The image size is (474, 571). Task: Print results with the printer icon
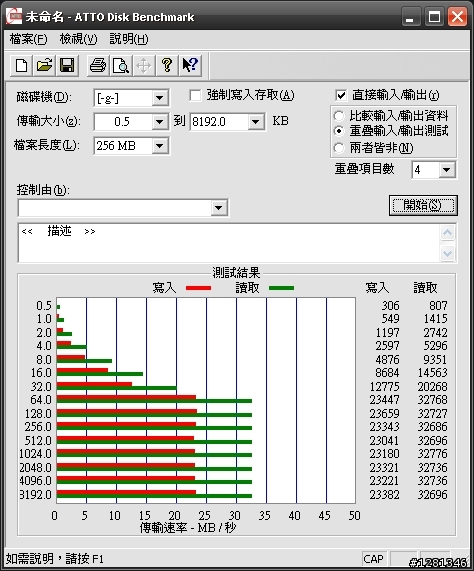98,66
